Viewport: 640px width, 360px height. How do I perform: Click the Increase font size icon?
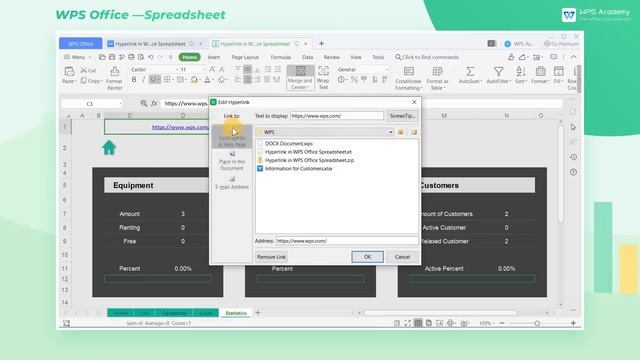point(212,70)
